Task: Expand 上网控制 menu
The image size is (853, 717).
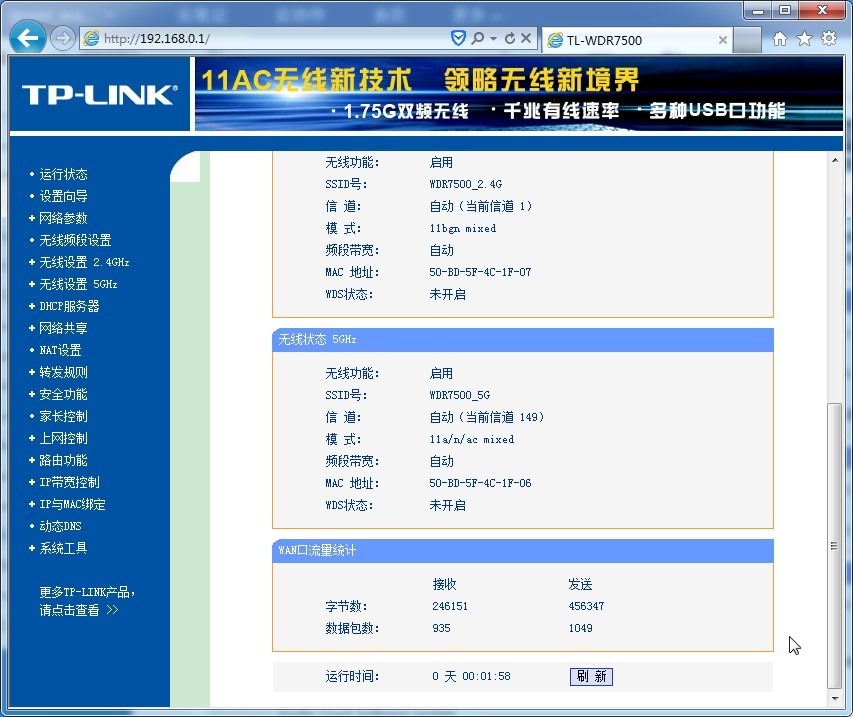Action: [x=63, y=438]
